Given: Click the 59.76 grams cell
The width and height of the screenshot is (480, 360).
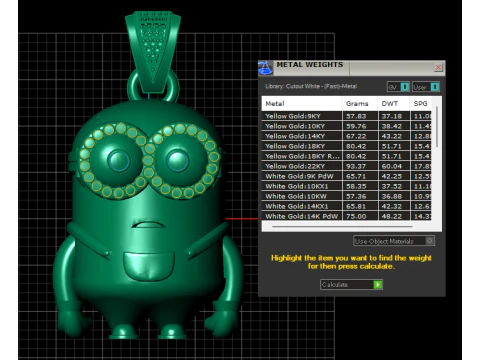Looking at the screenshot, I should (x=360, y=126).
